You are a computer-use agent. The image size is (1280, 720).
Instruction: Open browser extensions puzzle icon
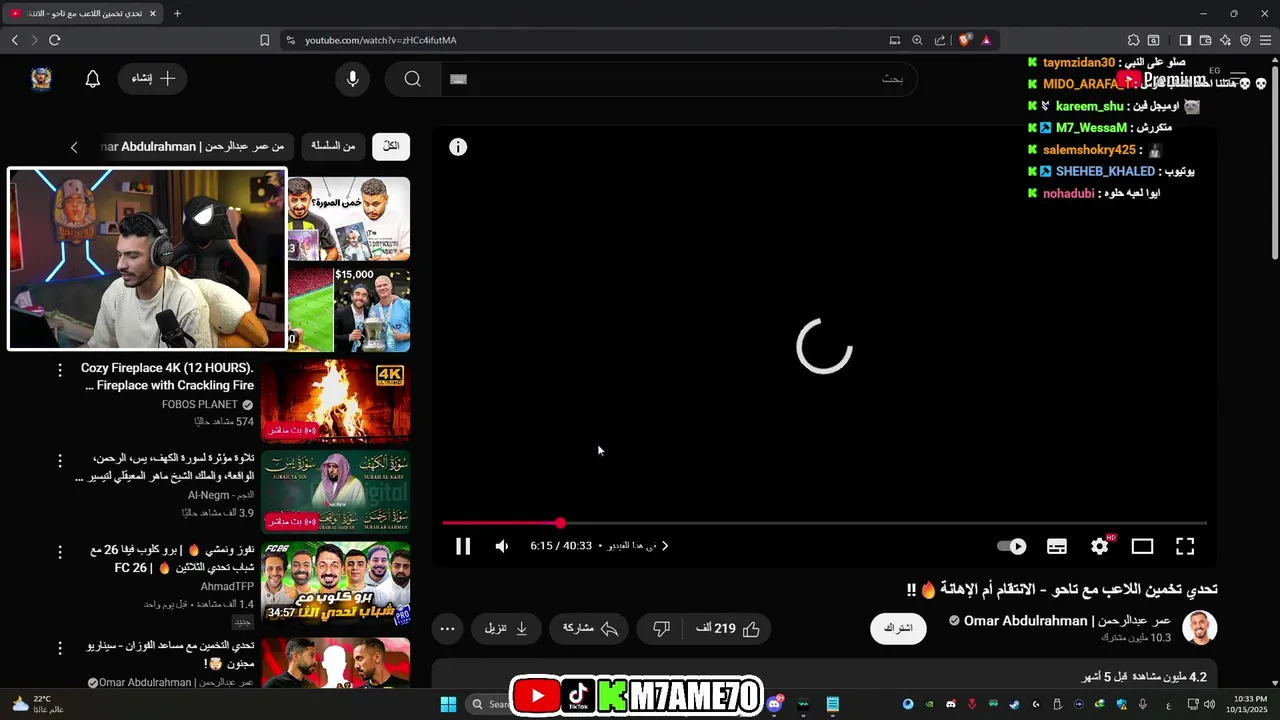1133,40
